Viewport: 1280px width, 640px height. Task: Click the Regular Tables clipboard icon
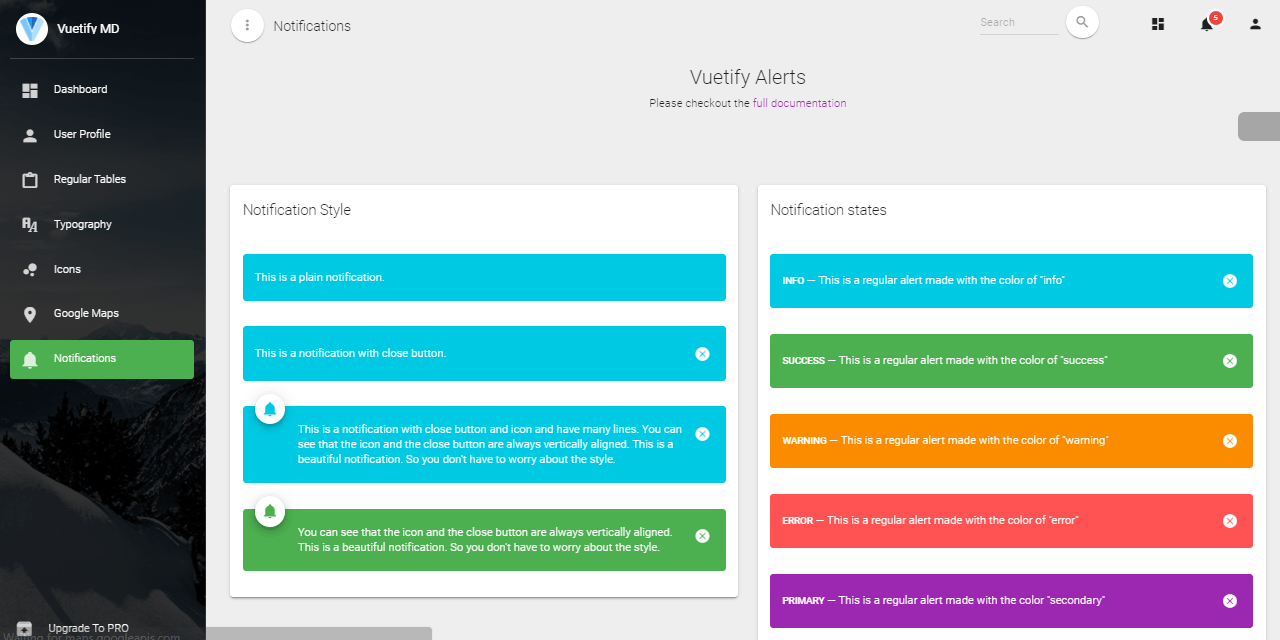(x=30, y=180)
